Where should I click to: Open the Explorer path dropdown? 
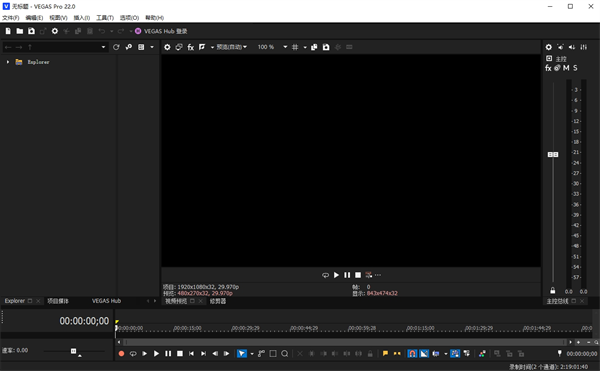pyautogui.click(x=103, y=47)
